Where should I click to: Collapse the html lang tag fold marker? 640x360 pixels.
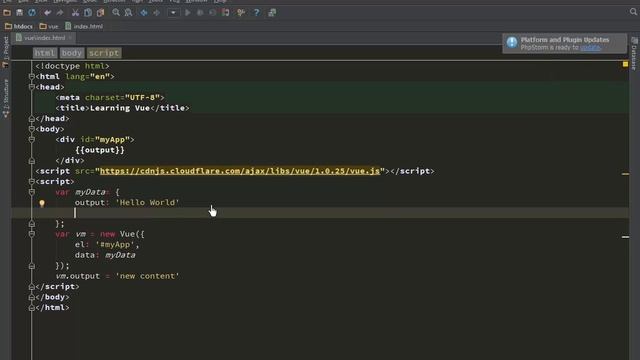[x=31, y=77]
